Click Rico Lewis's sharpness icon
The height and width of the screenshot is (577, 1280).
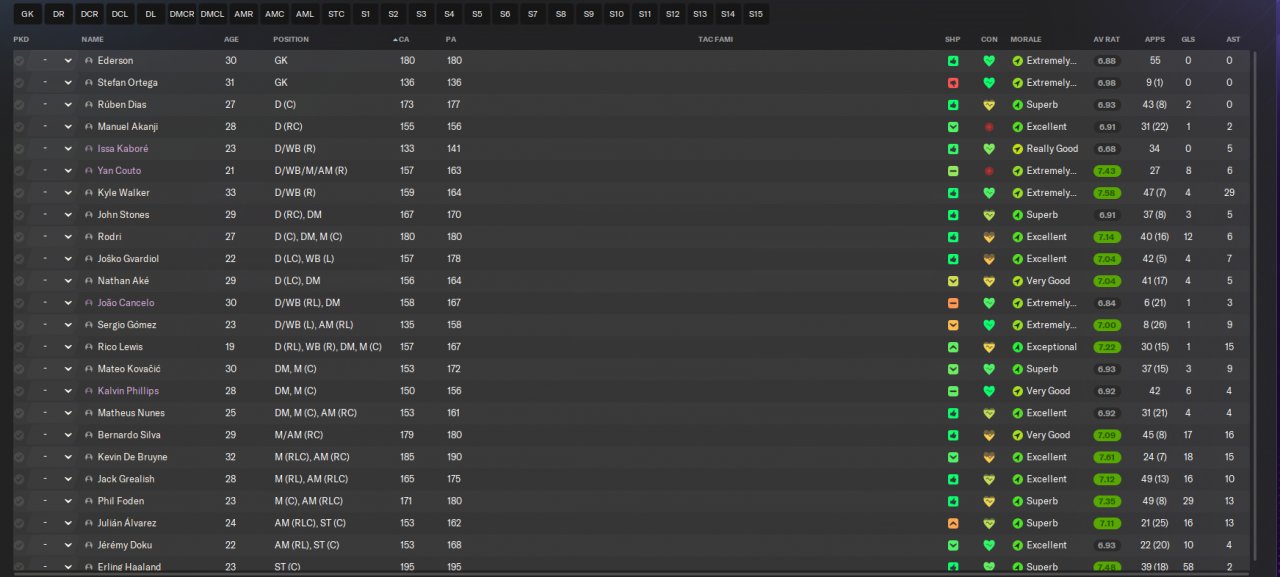click(953, 347)
